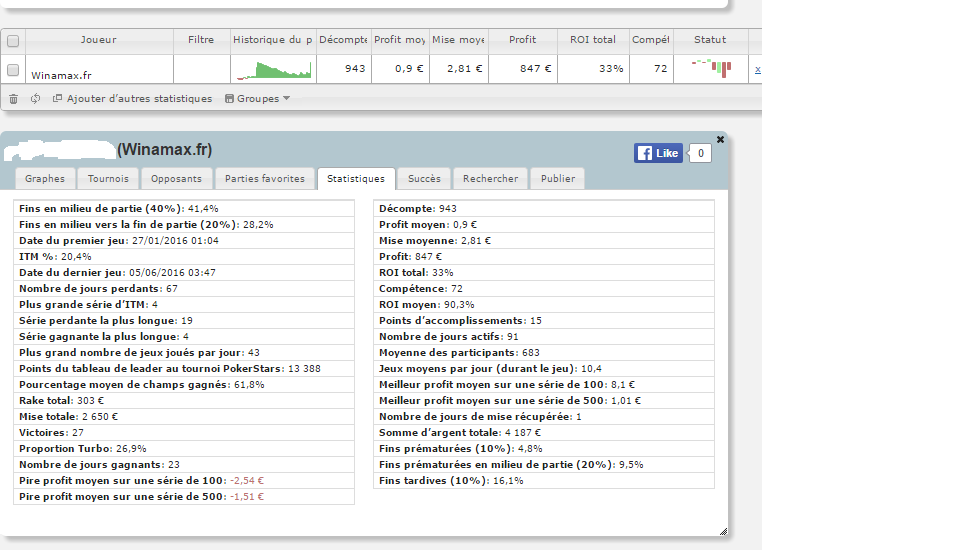
Task: Click 'Date du dernier jeu' row
Action: (x=184, y=273)
